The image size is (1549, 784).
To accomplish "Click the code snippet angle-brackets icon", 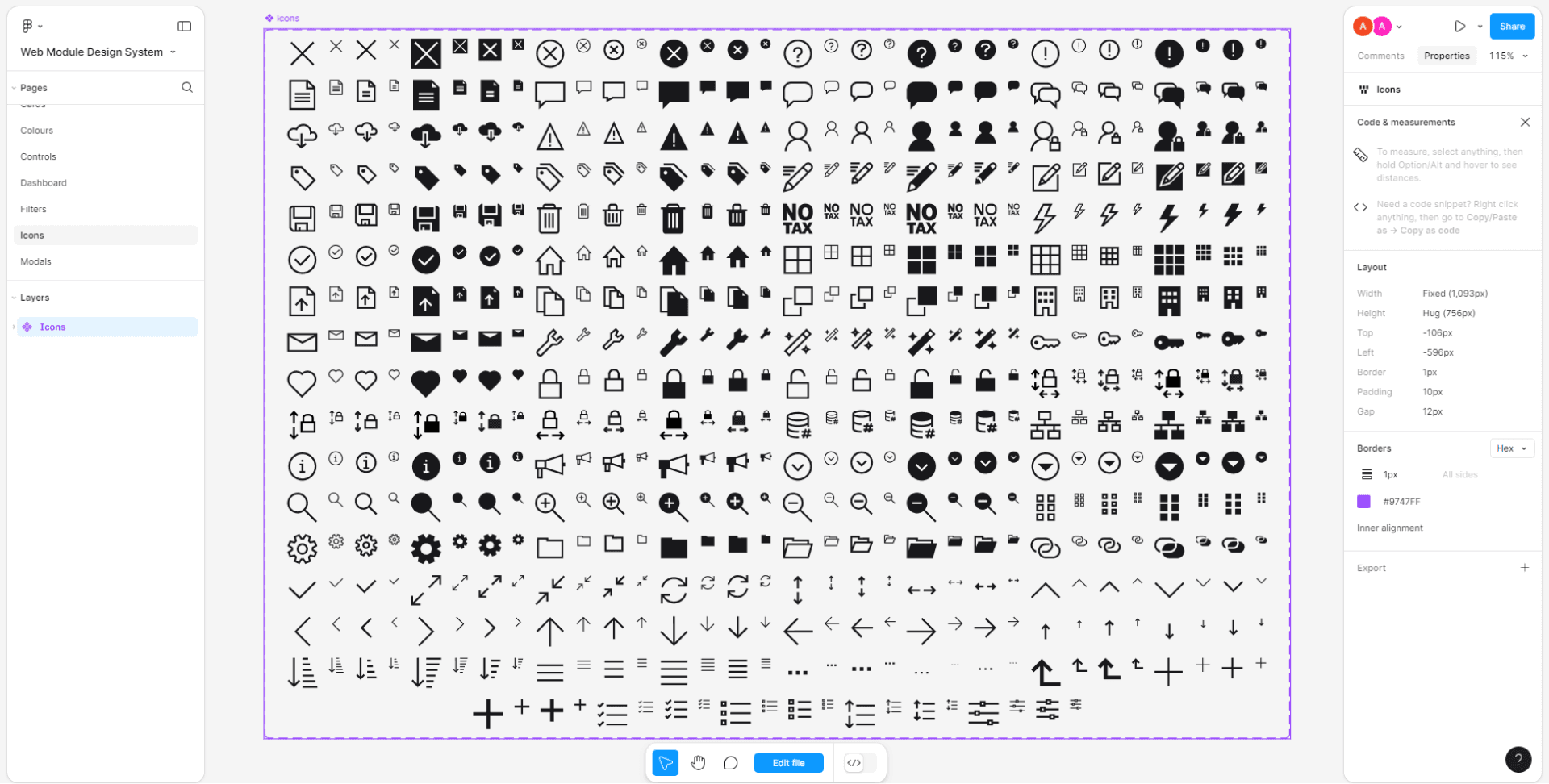I will click(x=1361, y=207).
